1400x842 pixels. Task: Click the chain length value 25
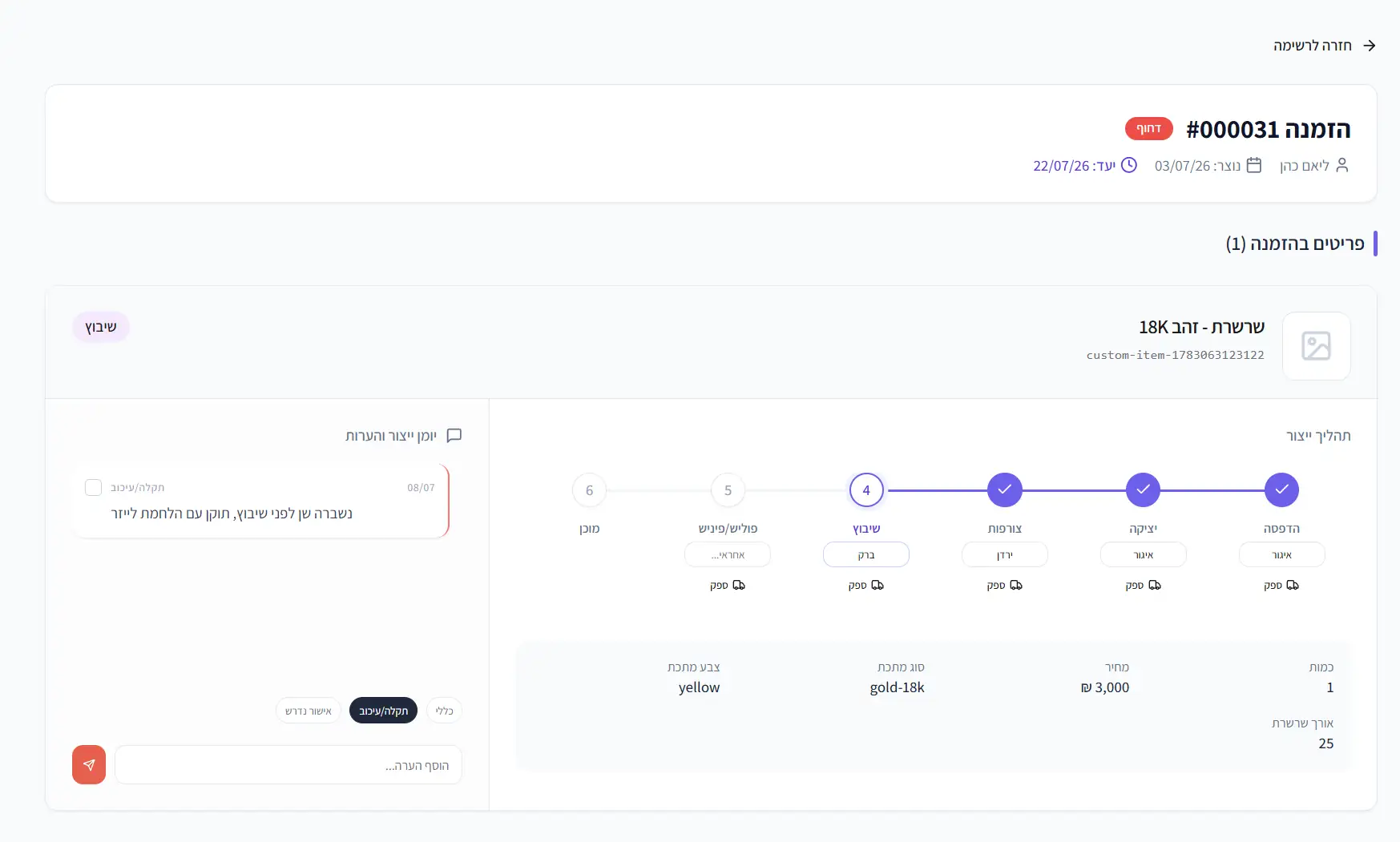click(x=1325, y=743)
